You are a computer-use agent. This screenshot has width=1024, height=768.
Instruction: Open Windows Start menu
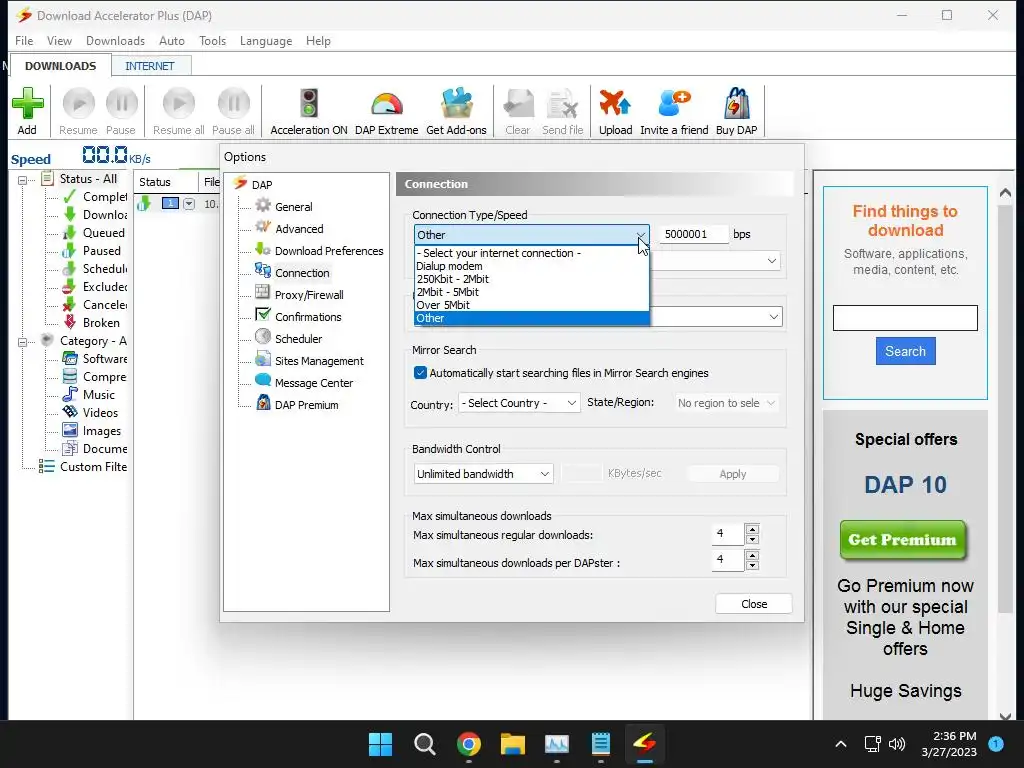380,744
